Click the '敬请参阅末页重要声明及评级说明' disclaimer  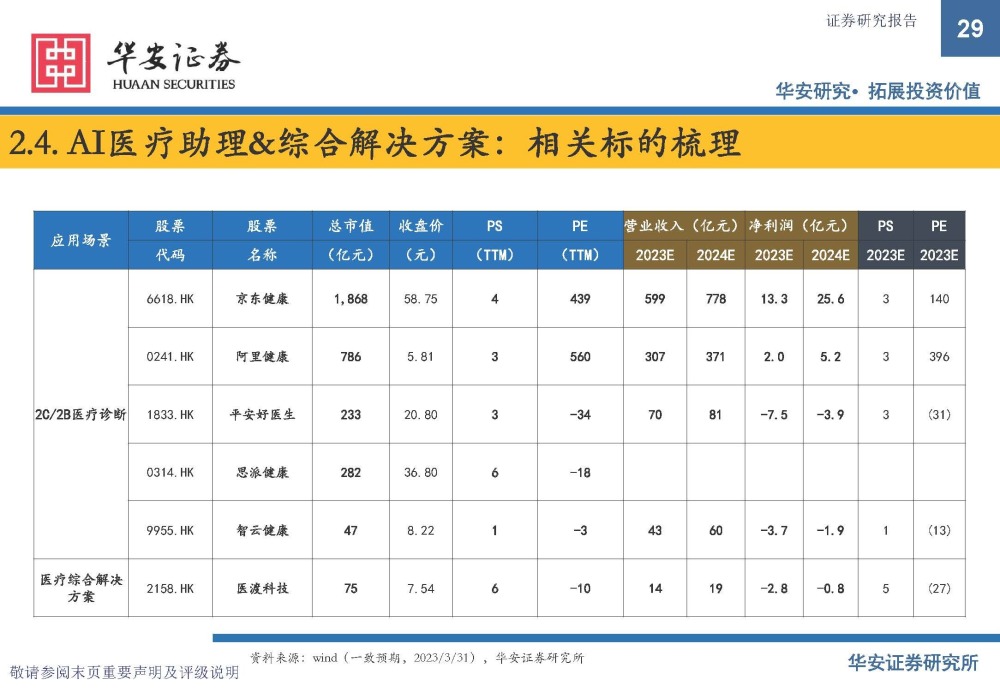pos(124,672)
